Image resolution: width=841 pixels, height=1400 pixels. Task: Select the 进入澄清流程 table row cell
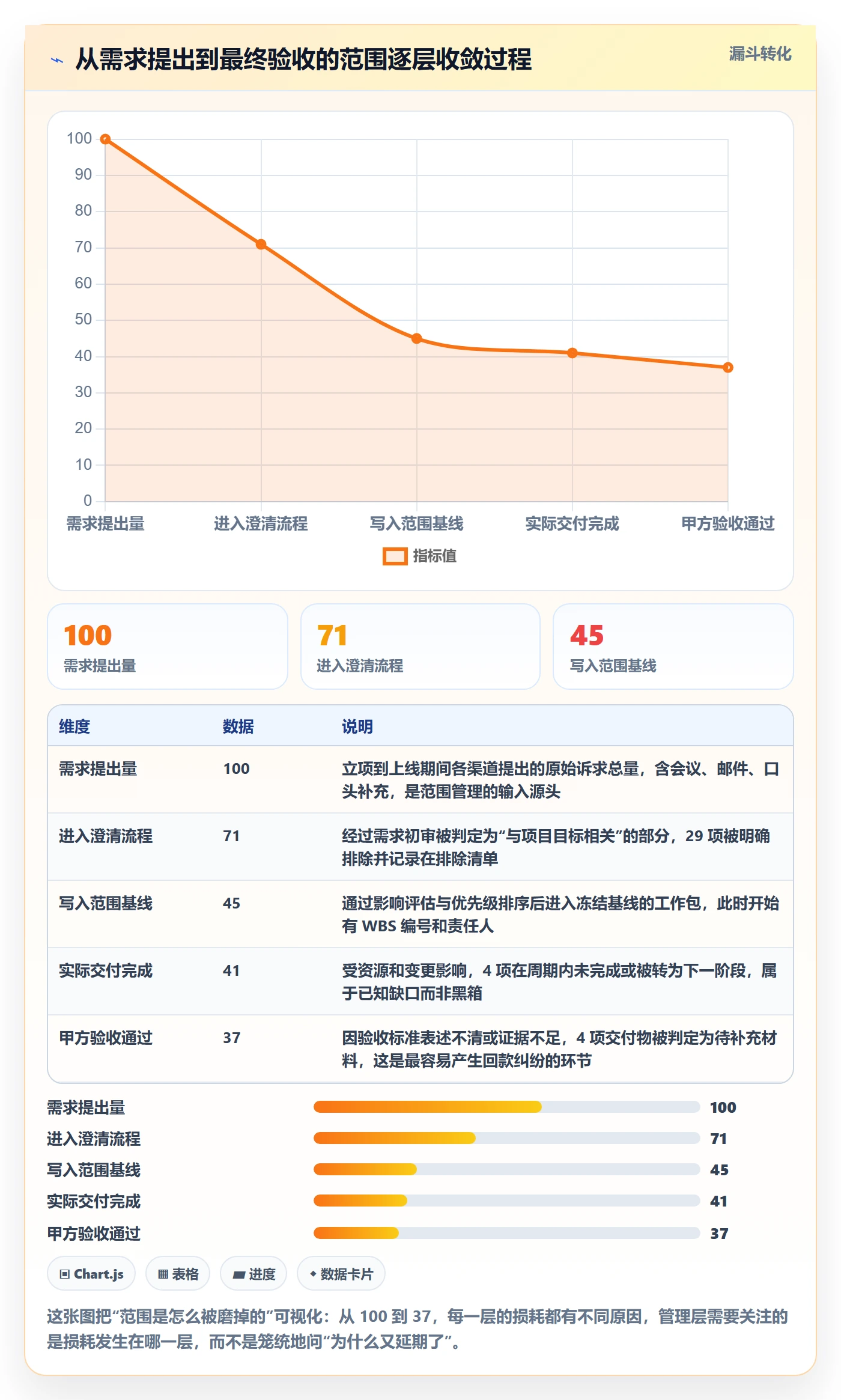click(x=106, y=836)
